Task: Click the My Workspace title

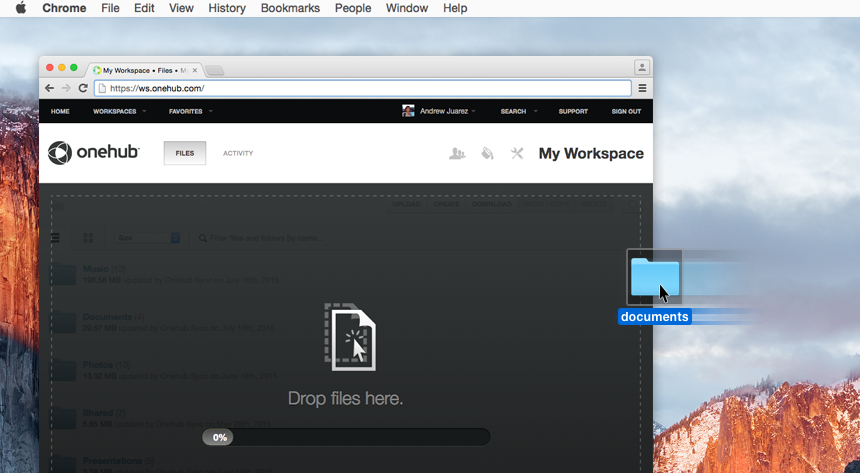Action: (x=591, y=153)
